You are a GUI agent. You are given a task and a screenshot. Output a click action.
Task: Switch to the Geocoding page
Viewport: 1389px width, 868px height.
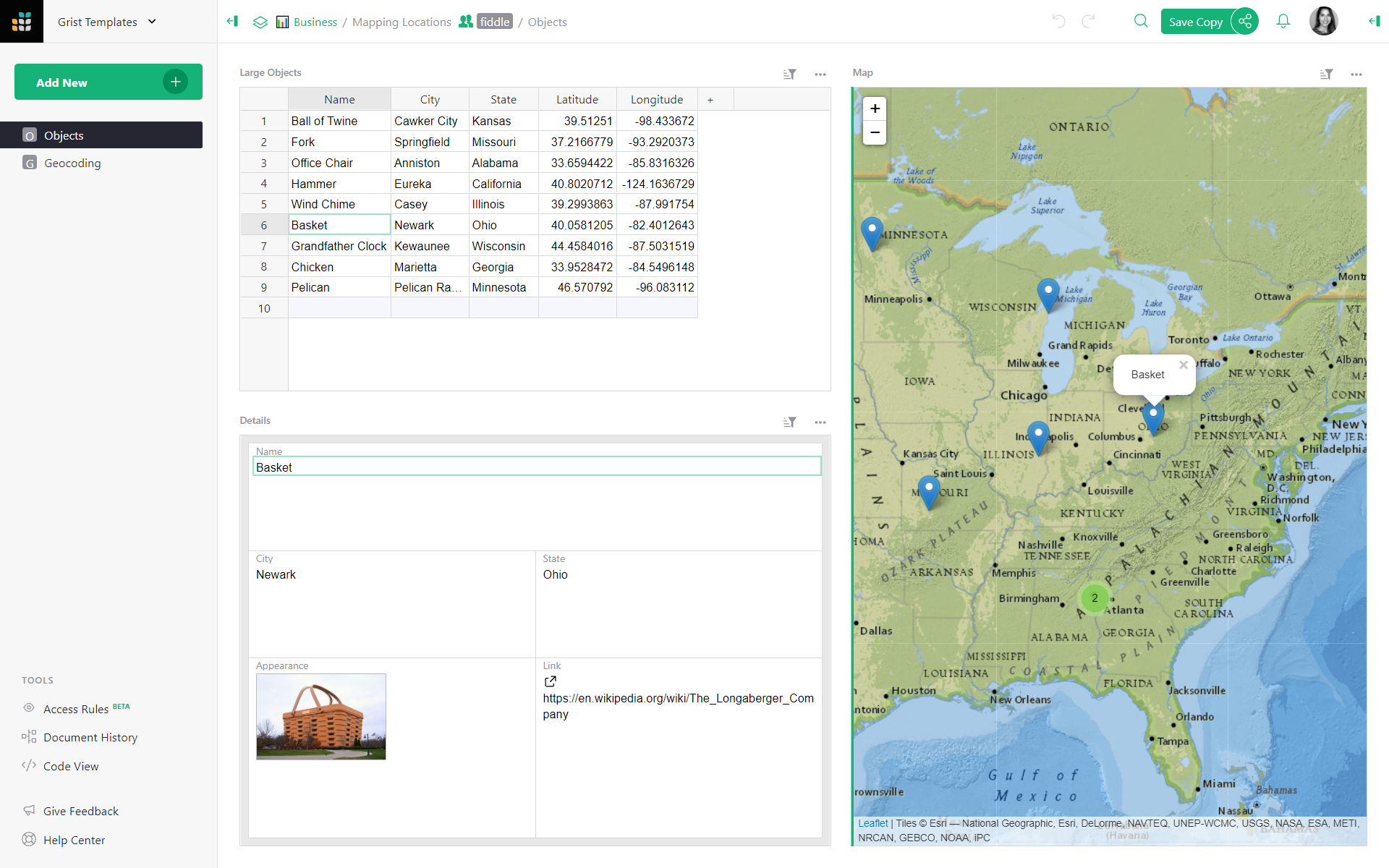pos(72,163)
